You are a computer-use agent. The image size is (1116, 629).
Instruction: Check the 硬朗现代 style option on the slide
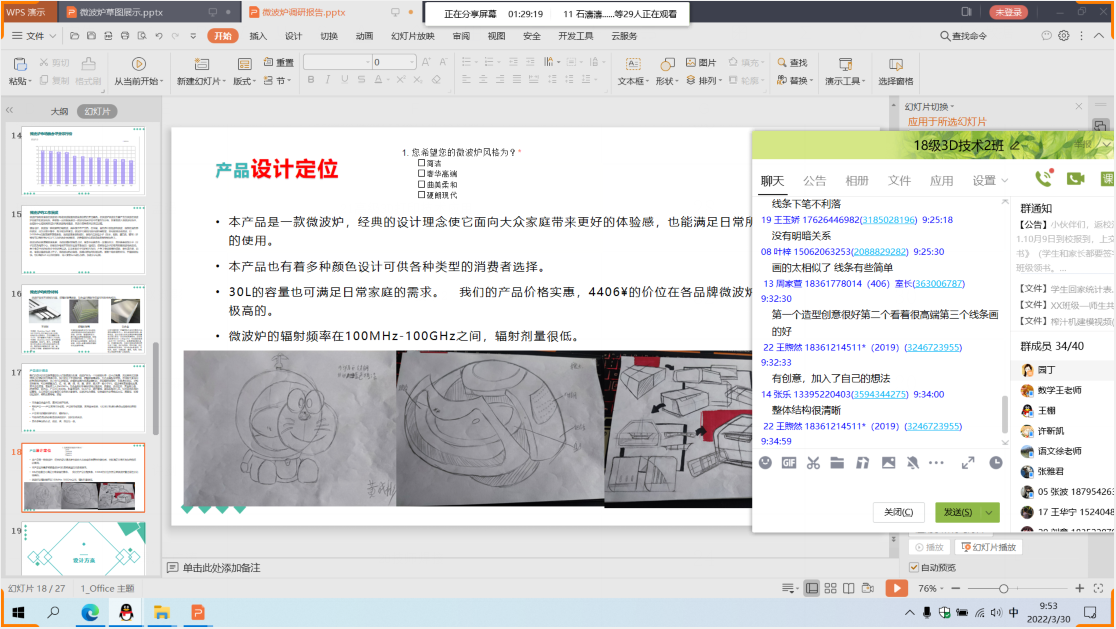click(421, 194)
